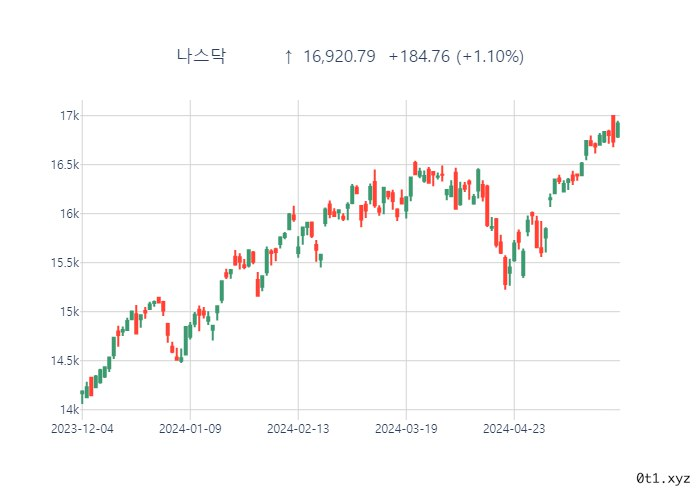Screen dimensions: 700x500
Task: Click the 2024-01-09 date label
Action: click(190, 429)
